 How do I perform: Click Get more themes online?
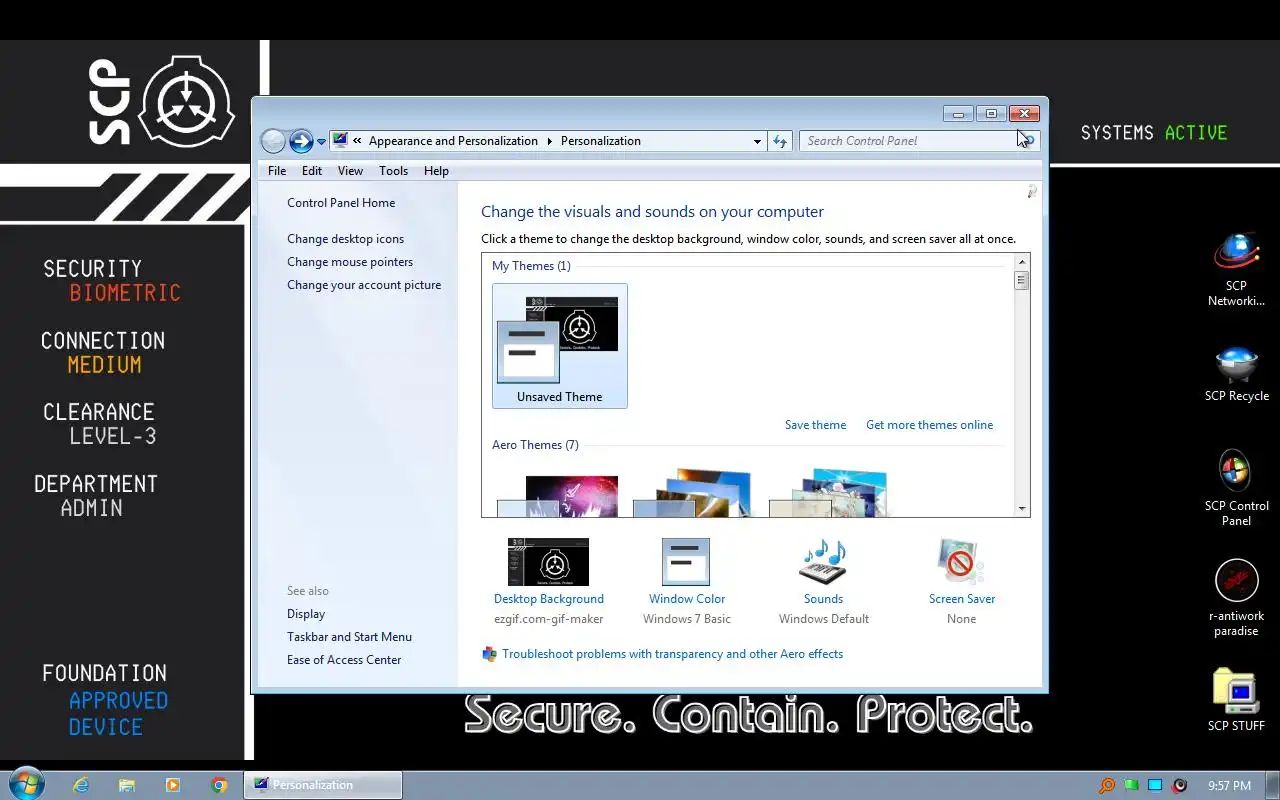tap(930, 425)
